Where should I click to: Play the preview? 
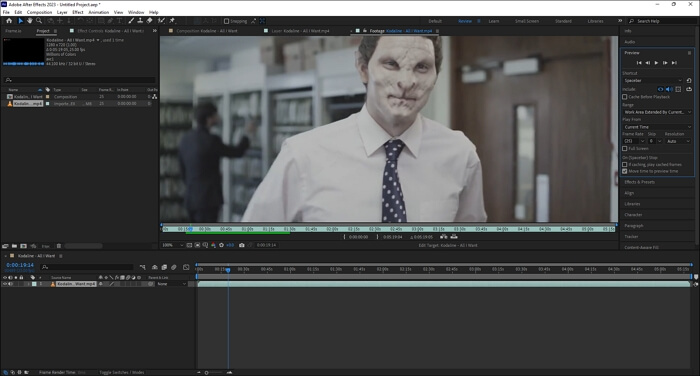tap(656, 63)
